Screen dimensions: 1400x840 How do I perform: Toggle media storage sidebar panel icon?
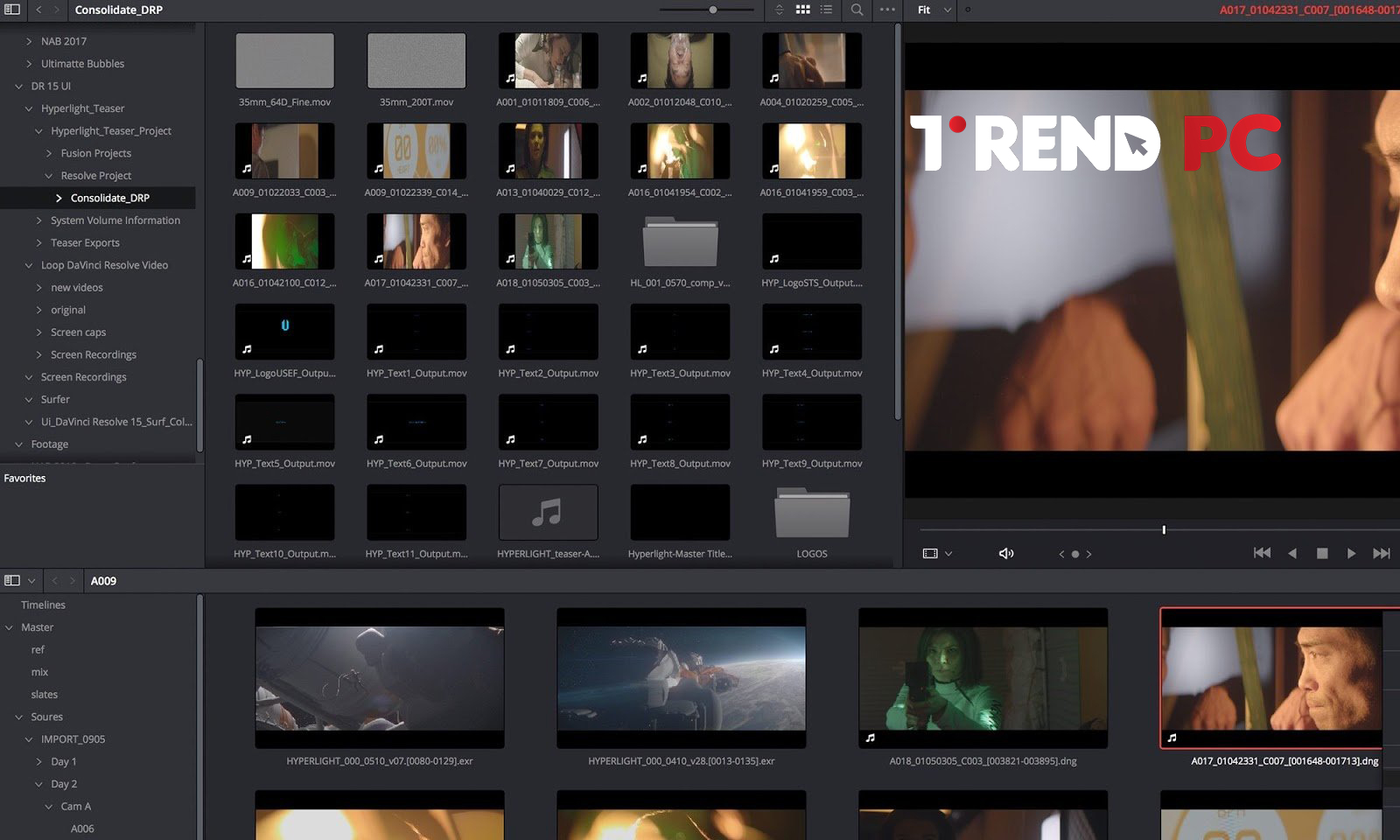pos(12,10)
